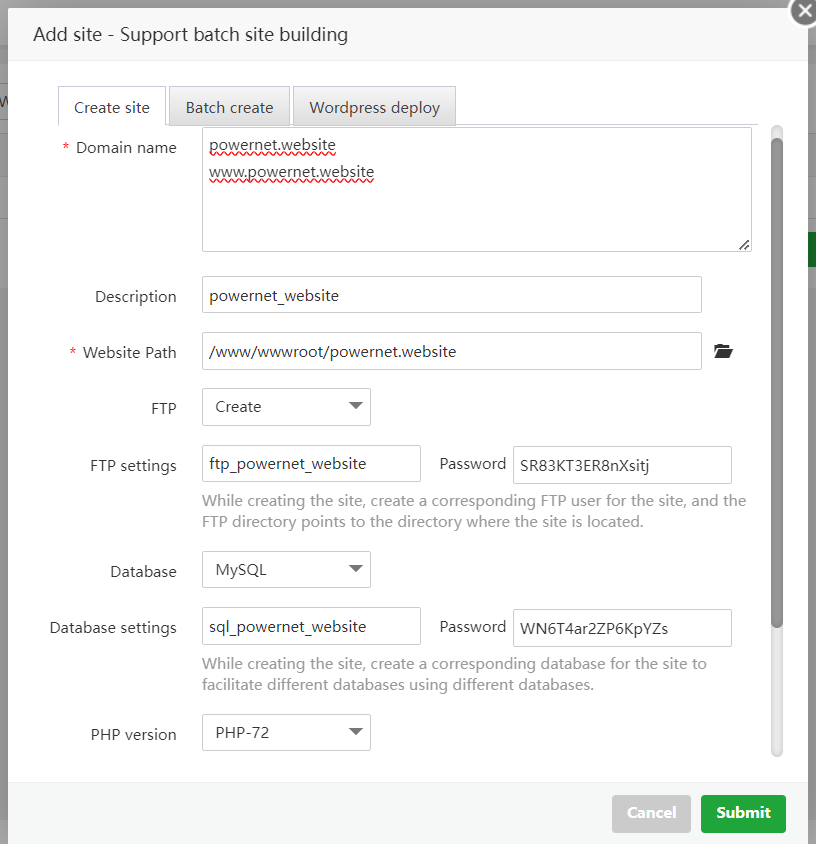Click the database password field
Screen dimensions: 816x844
click(621, 628)
